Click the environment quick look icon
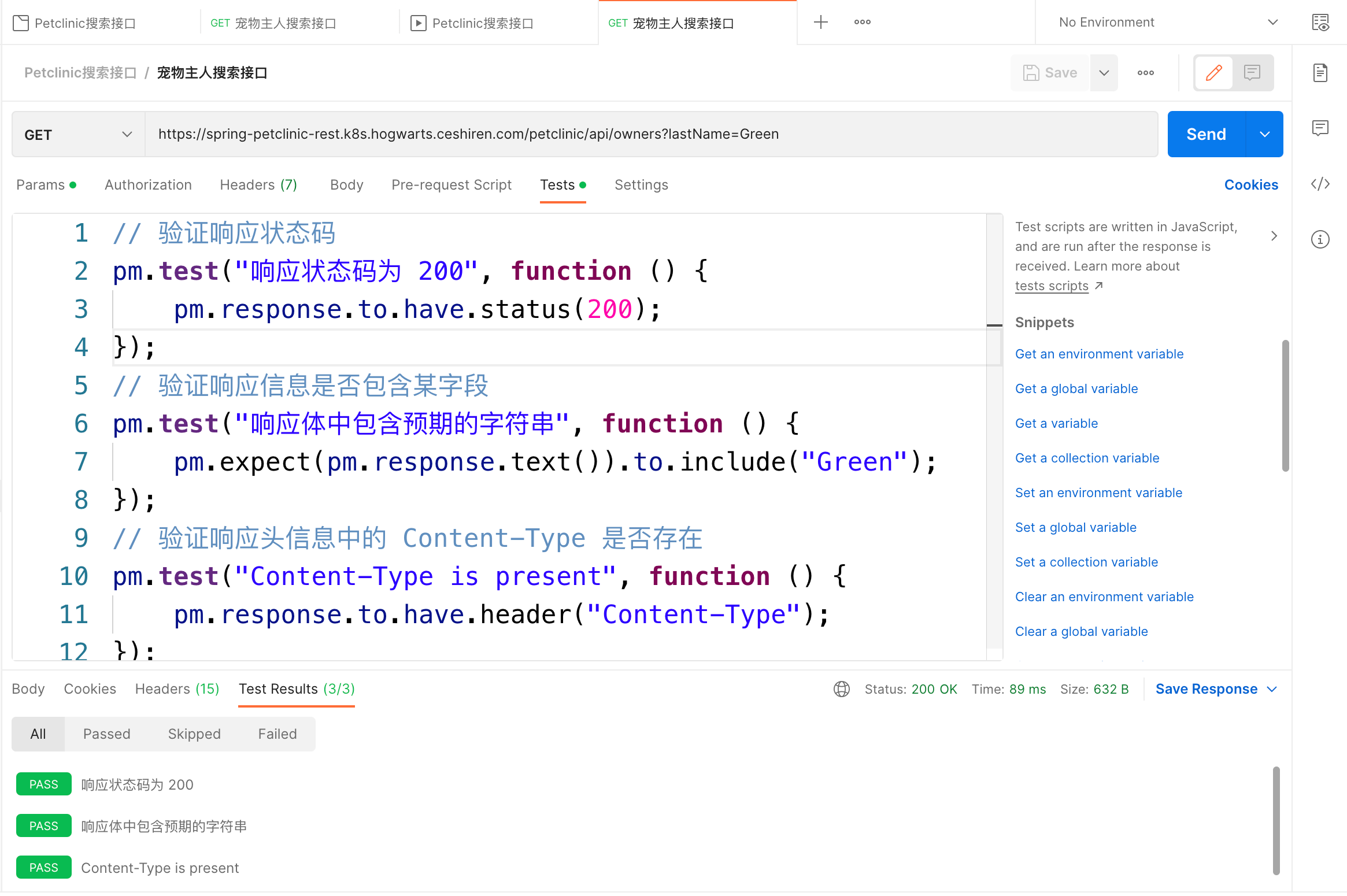This screenshot has width=1347, height=896. (1320, 23)
